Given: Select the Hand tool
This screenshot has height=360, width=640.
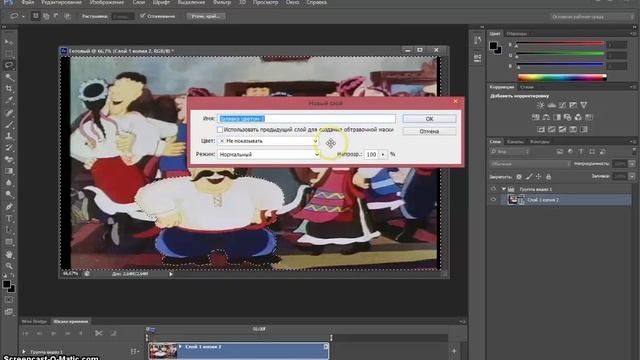Looking at the screenshot, I should click(x=9, y=255).
